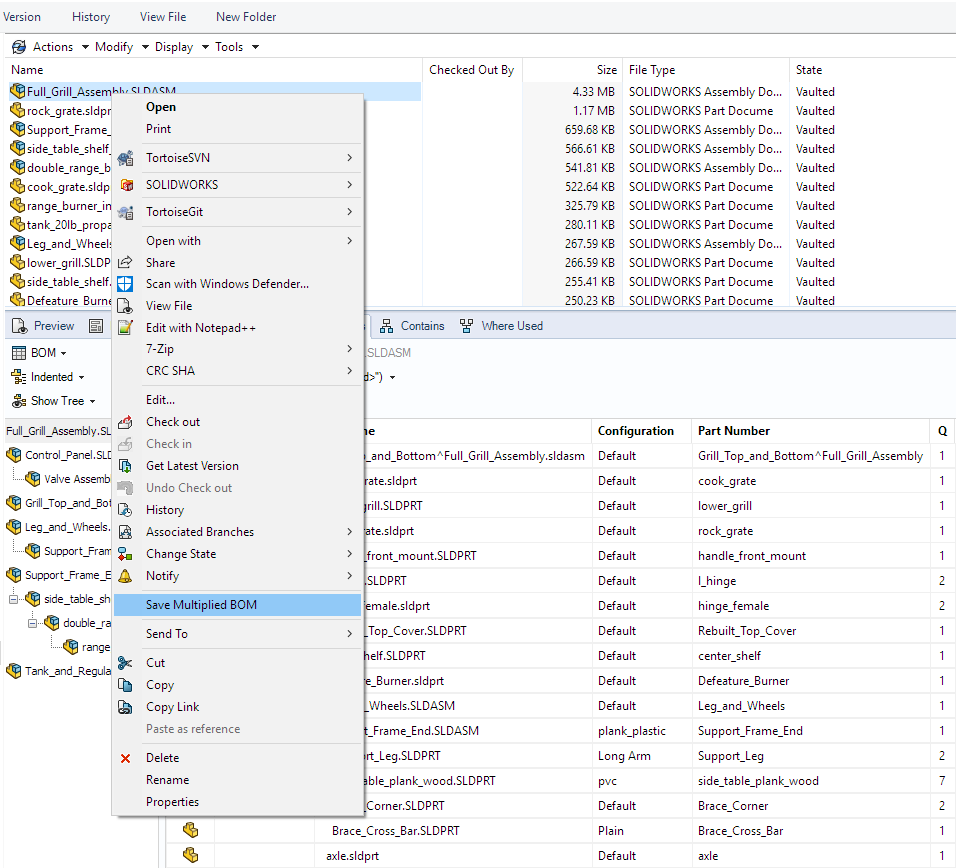Collapse the side_table_sh tree node
The image size is (956, 868).
pyautogui.click(x=13, y=599)
